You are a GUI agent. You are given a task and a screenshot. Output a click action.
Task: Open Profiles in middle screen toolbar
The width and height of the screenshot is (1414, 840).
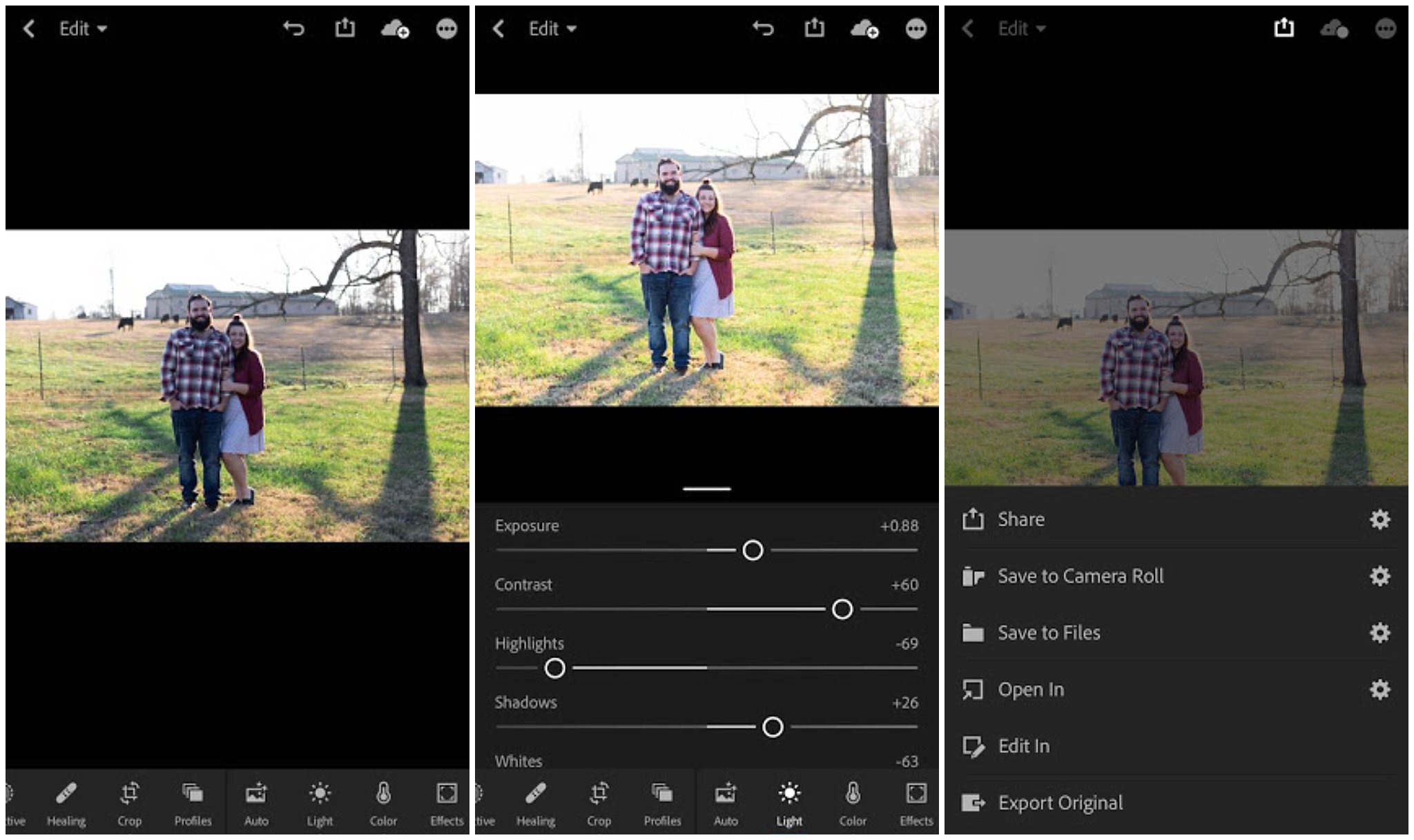[x=662, y=804]
